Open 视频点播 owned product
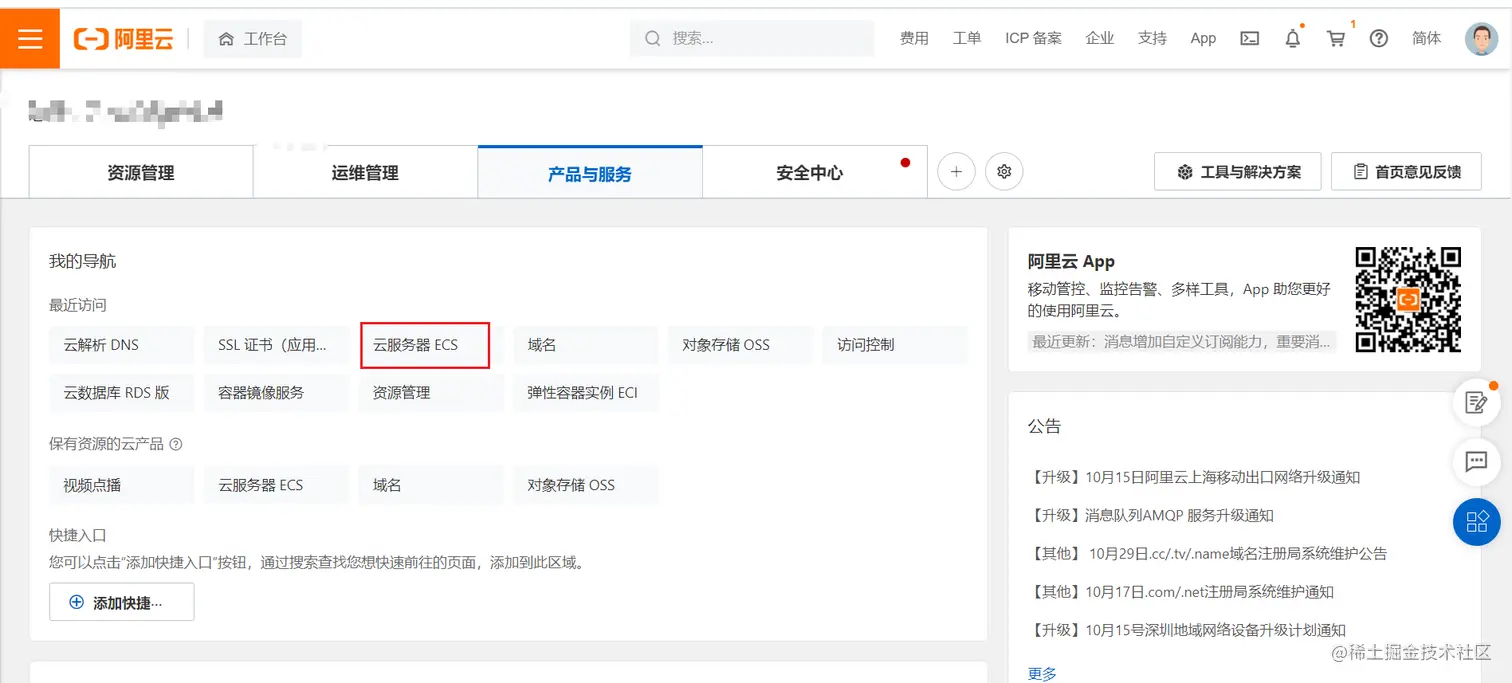The width and height of the screenshot is (1512, 683). point(122,485)
